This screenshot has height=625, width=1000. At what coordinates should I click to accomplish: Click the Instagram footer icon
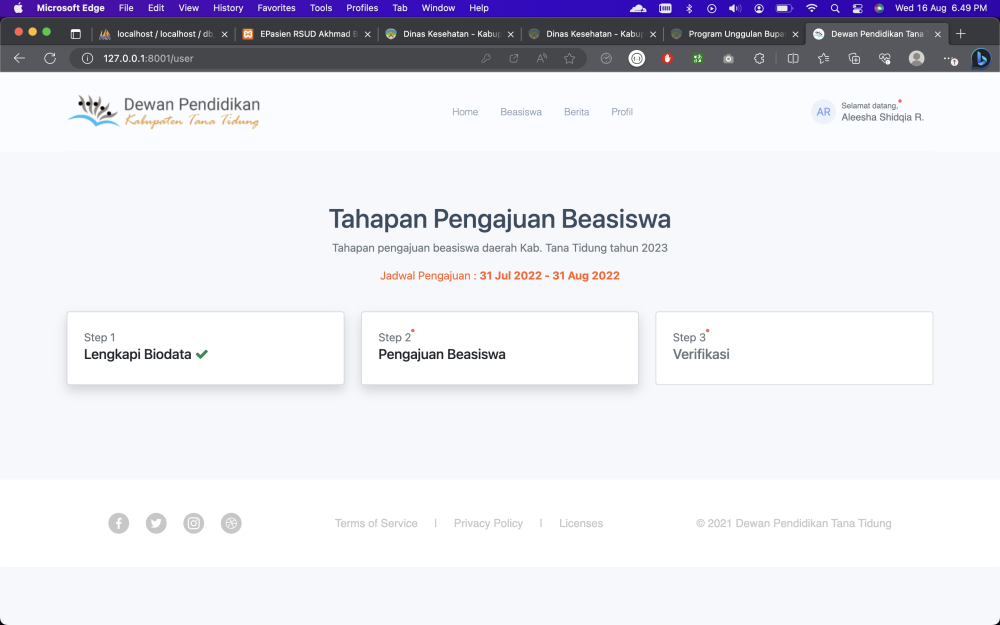click(194, 523)
